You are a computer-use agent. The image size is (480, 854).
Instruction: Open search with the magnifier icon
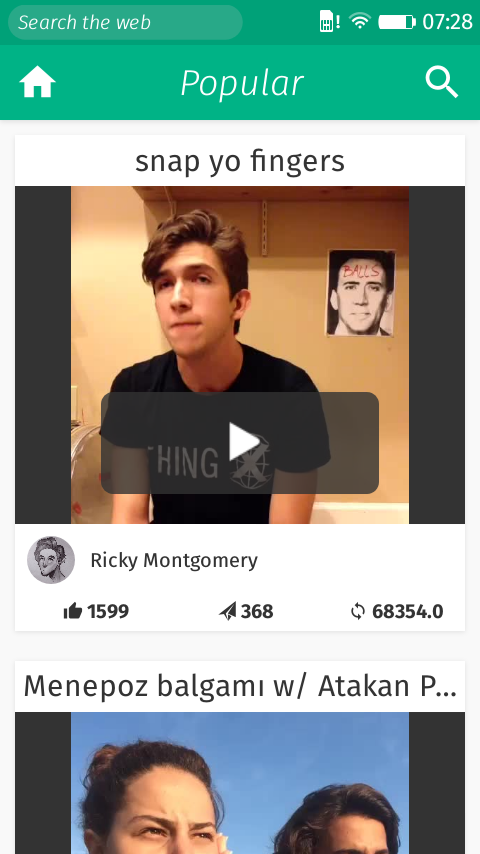pyautogui.click(x=441, y=82)
